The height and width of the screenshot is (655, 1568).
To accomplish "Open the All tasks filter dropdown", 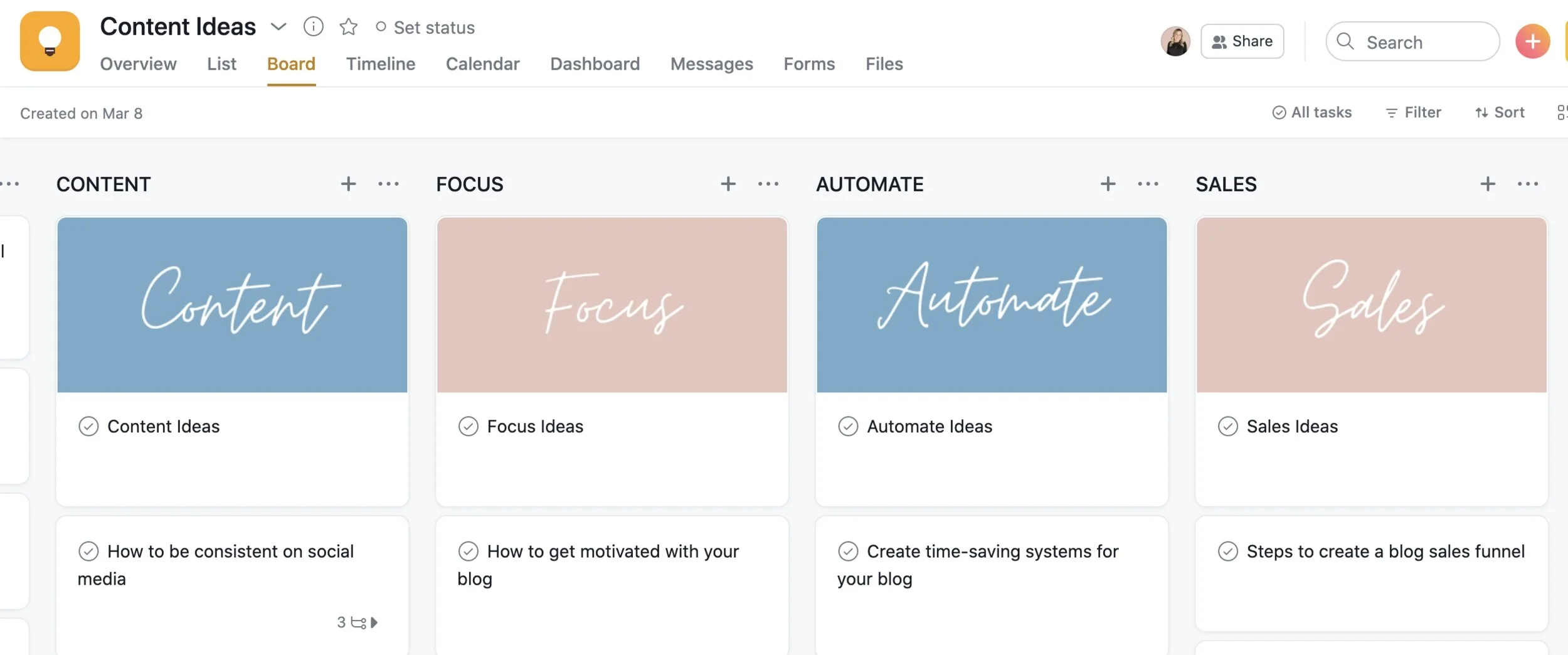I will coord(1311,112).
